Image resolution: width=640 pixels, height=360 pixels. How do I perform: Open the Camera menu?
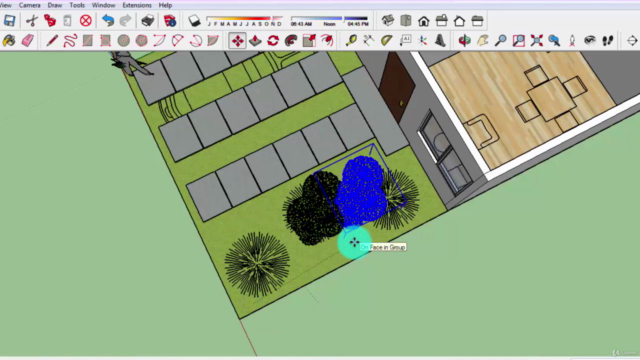tap(29, 5)
